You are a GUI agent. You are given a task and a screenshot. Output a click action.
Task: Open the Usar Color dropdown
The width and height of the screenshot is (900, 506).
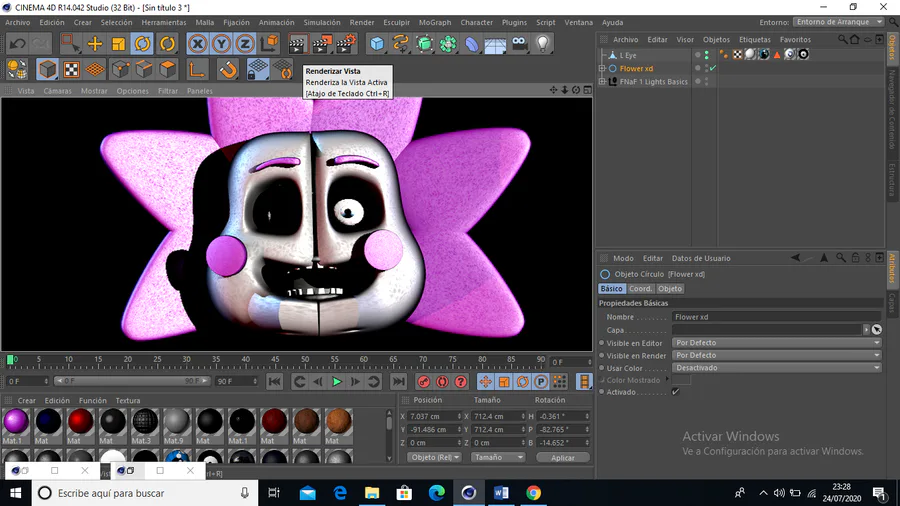[776, 367]
